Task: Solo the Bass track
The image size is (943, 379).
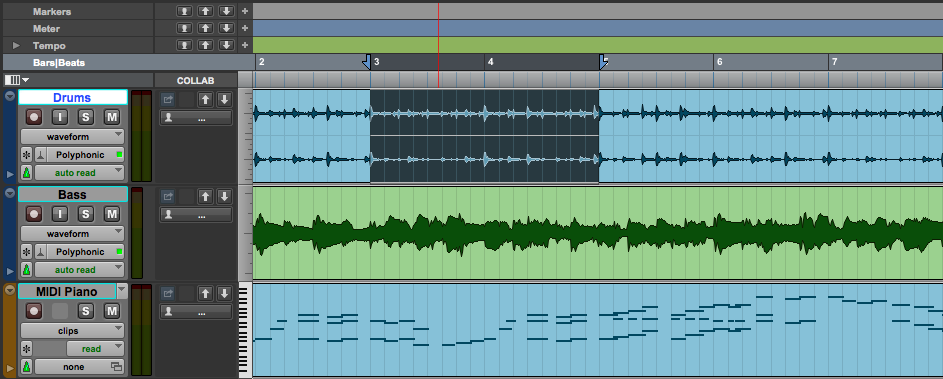Action: [86, 214]
